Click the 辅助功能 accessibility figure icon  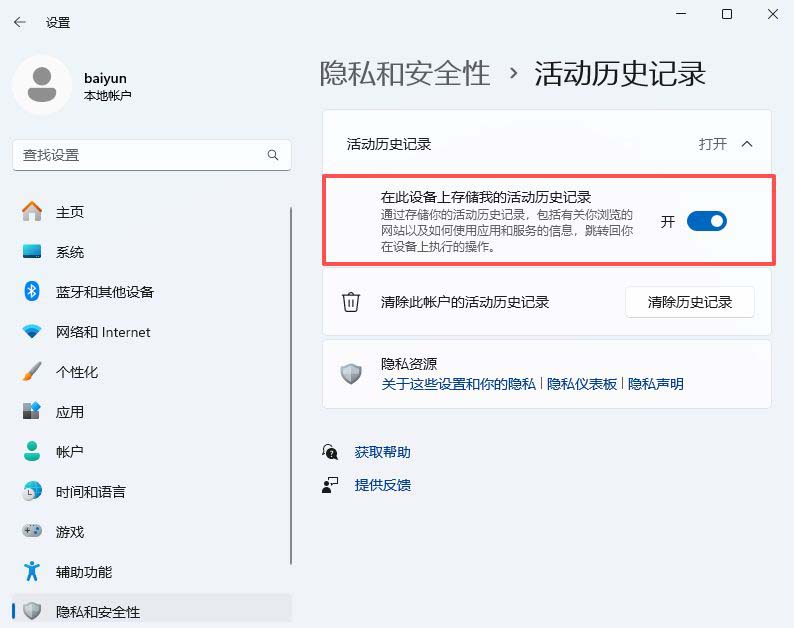pyautogui.click(x=32, y=571)
